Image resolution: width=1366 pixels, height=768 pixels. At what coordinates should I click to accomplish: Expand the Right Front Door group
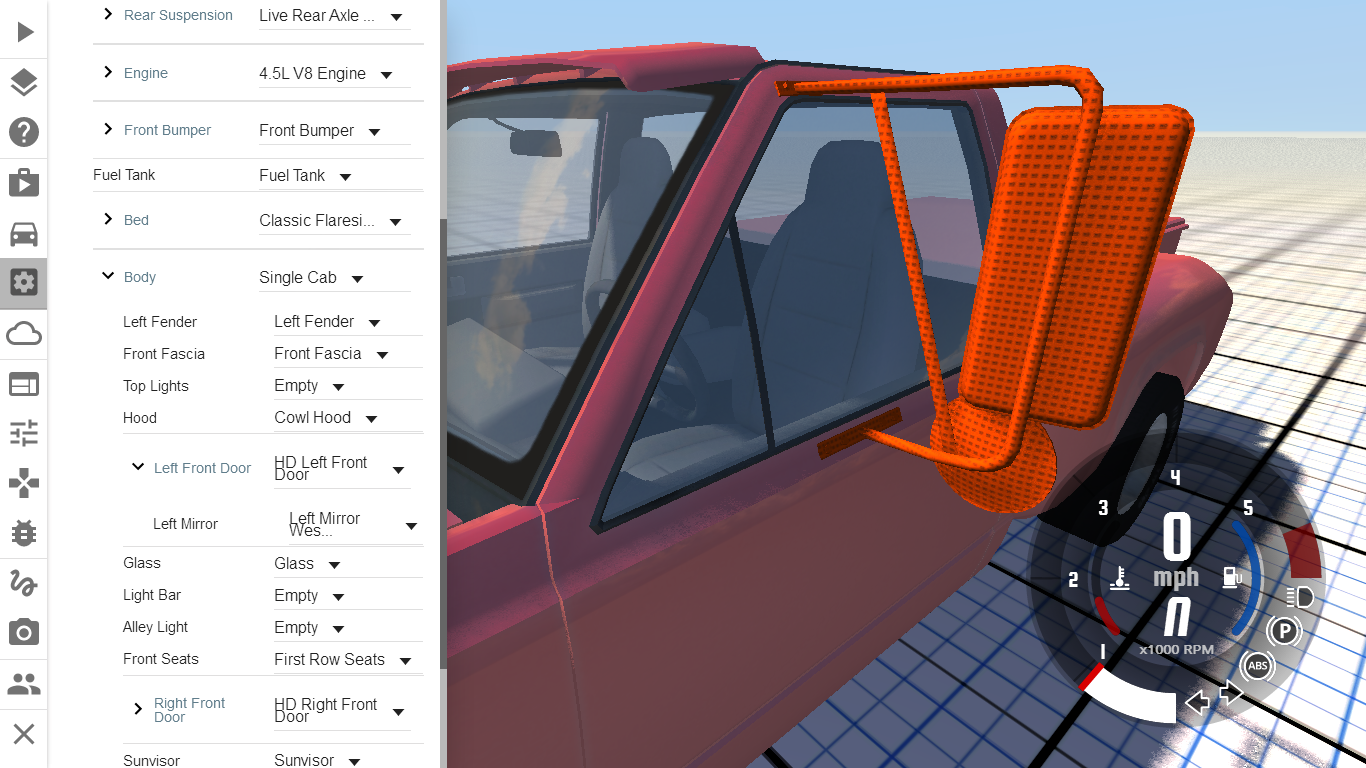point(139,709)
